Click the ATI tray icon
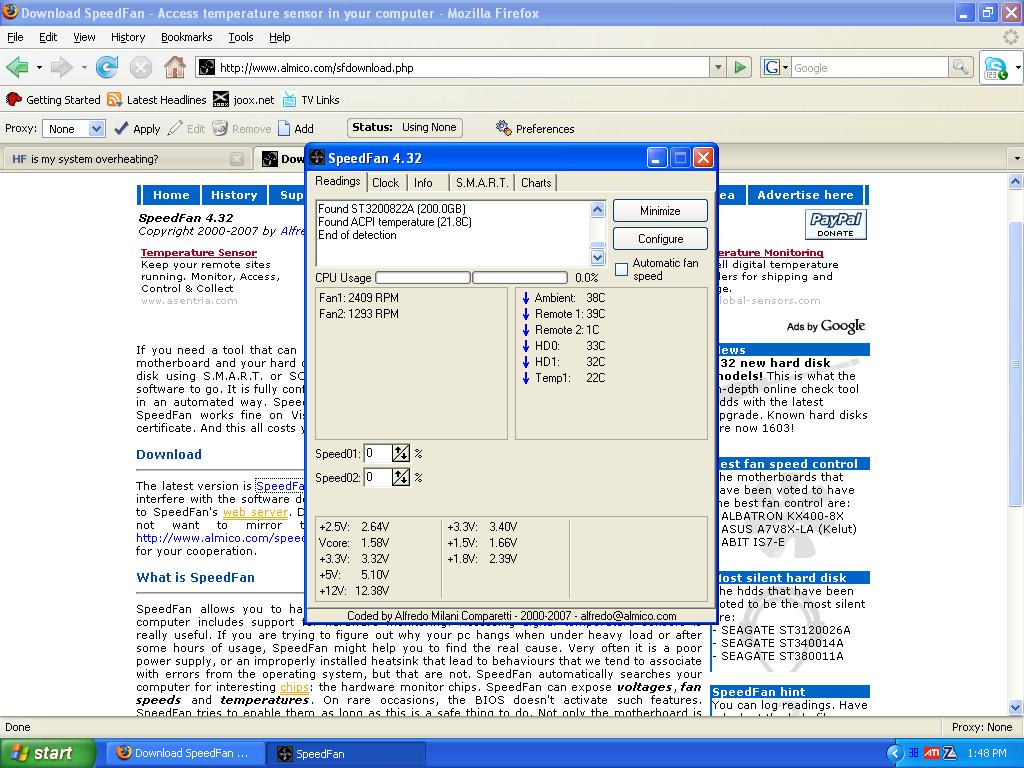 [932, 754]
